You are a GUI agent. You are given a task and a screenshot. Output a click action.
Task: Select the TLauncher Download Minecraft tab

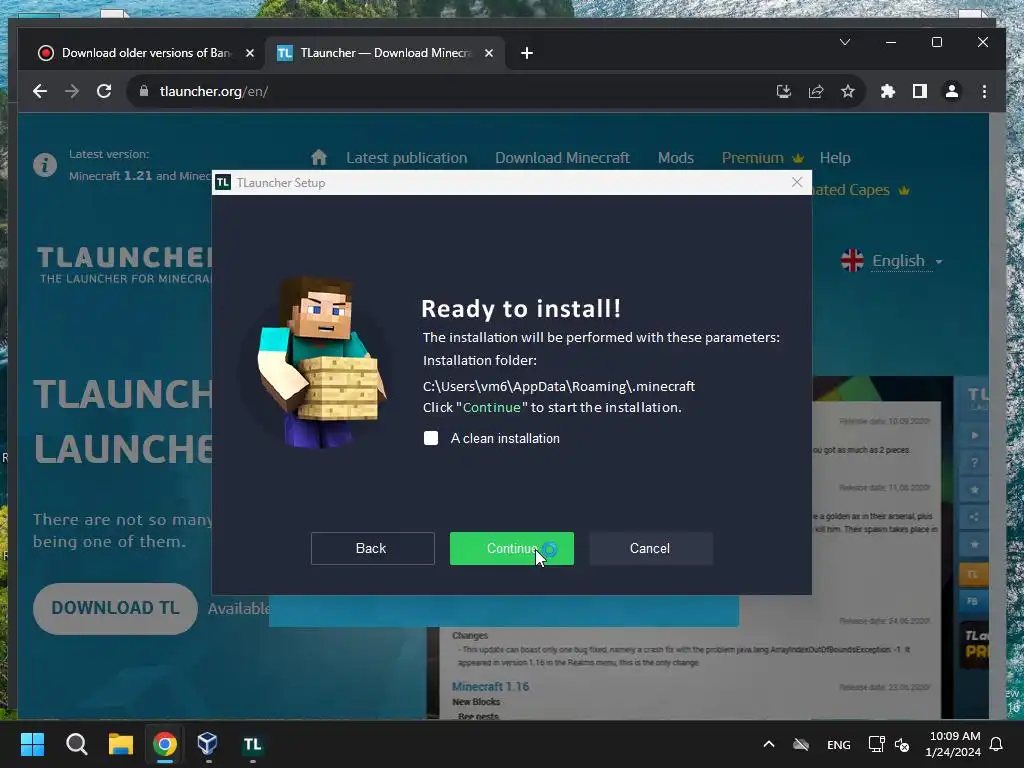point(383,53)
